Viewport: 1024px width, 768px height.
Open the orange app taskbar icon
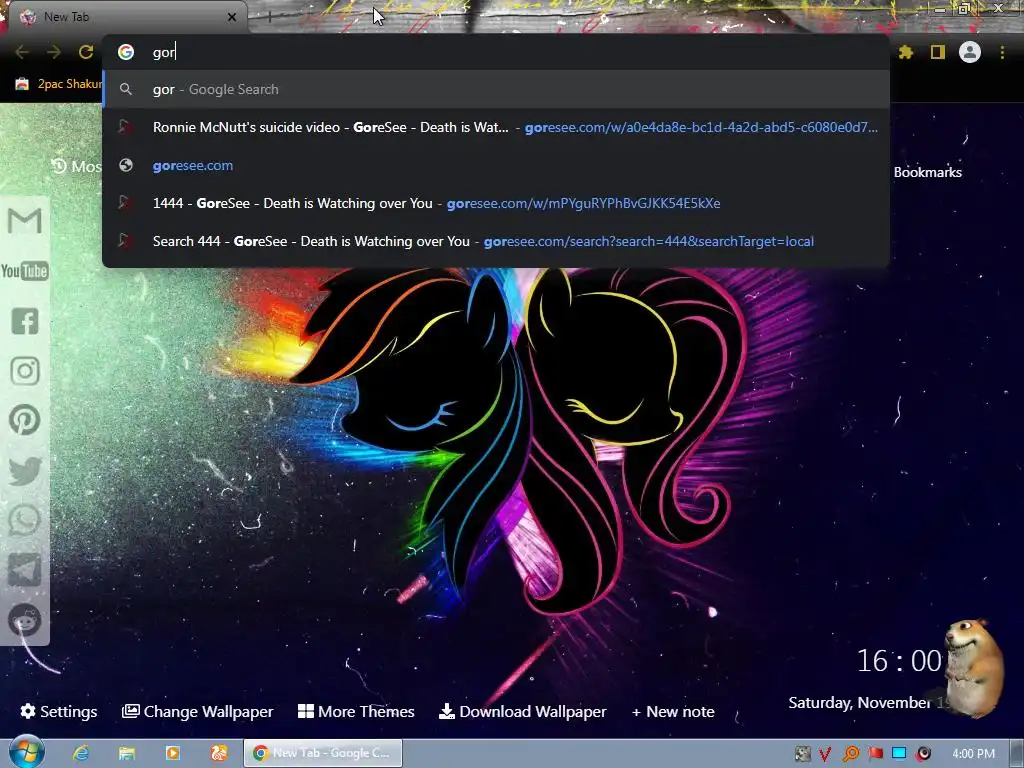[219, 753]
